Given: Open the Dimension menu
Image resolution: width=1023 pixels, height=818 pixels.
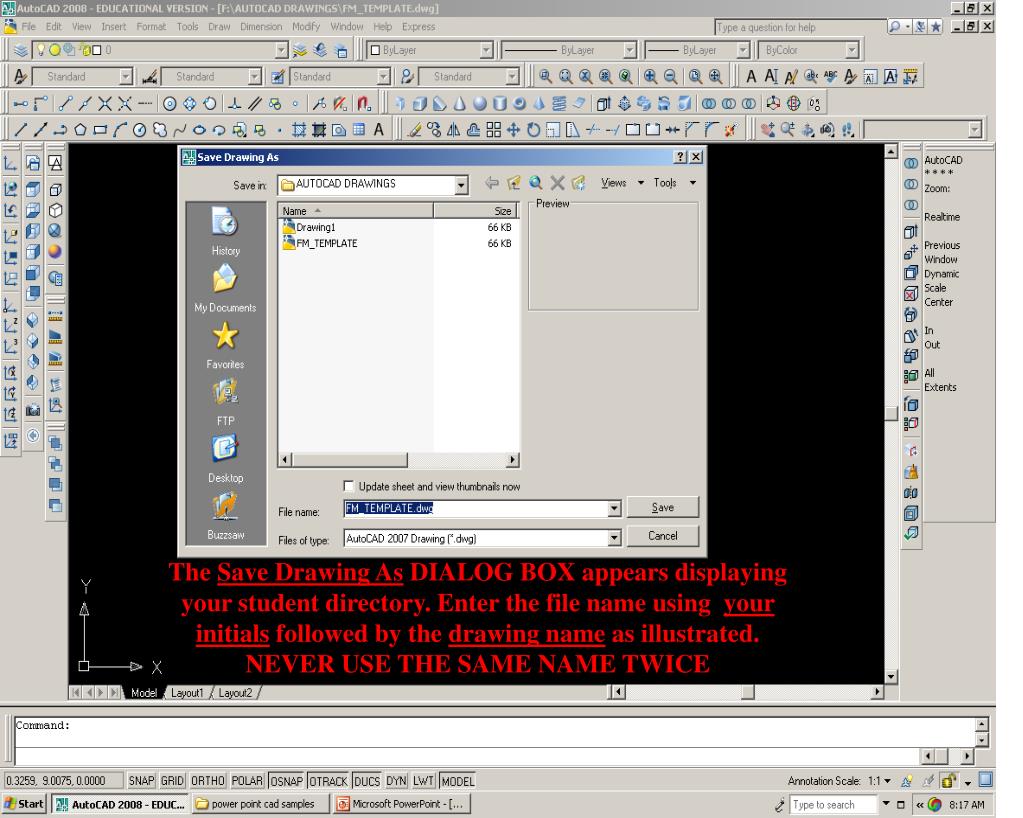Looking at the screenshot, I should (261, 27).
